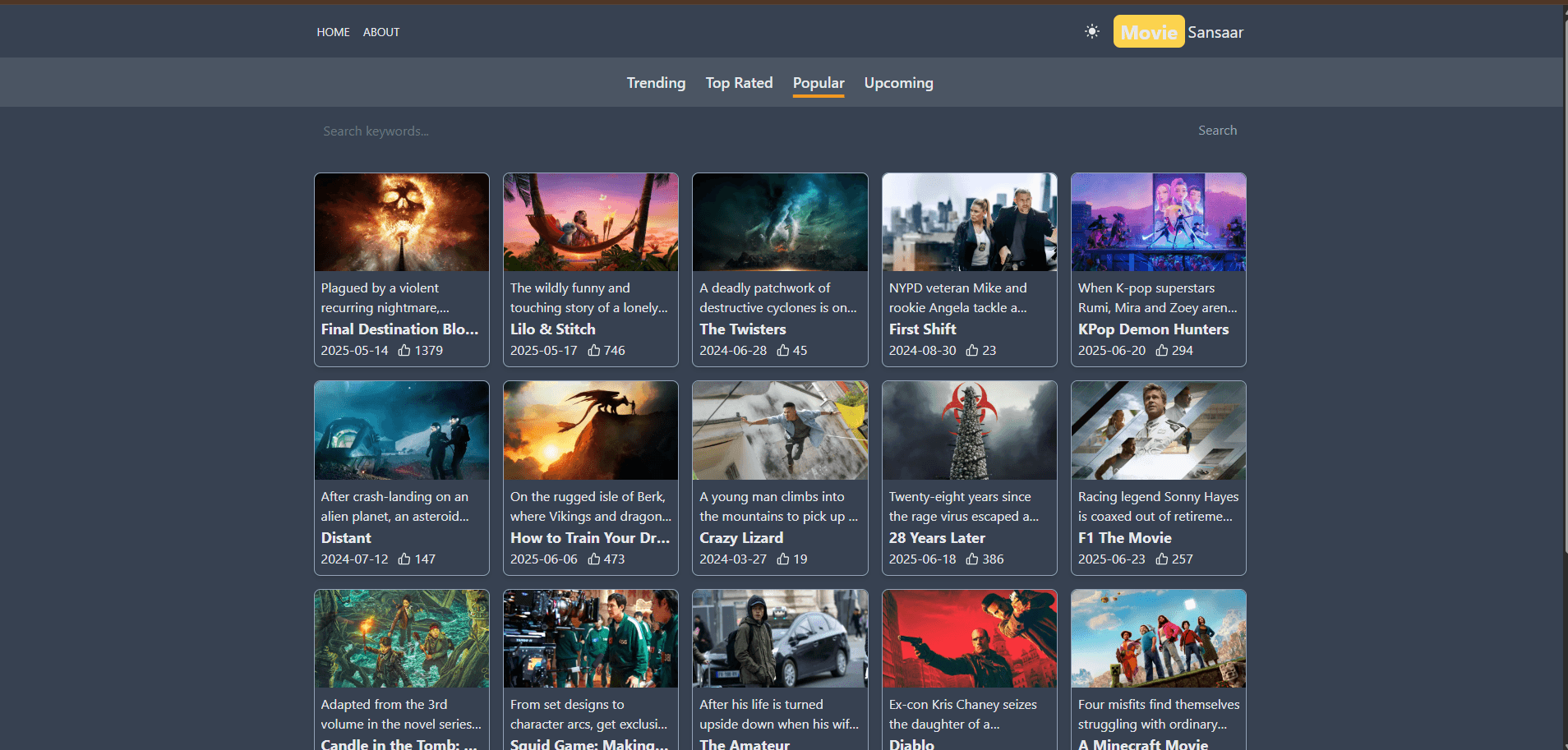
Task: Click the title 'The Twisters'
Action: 743,329
